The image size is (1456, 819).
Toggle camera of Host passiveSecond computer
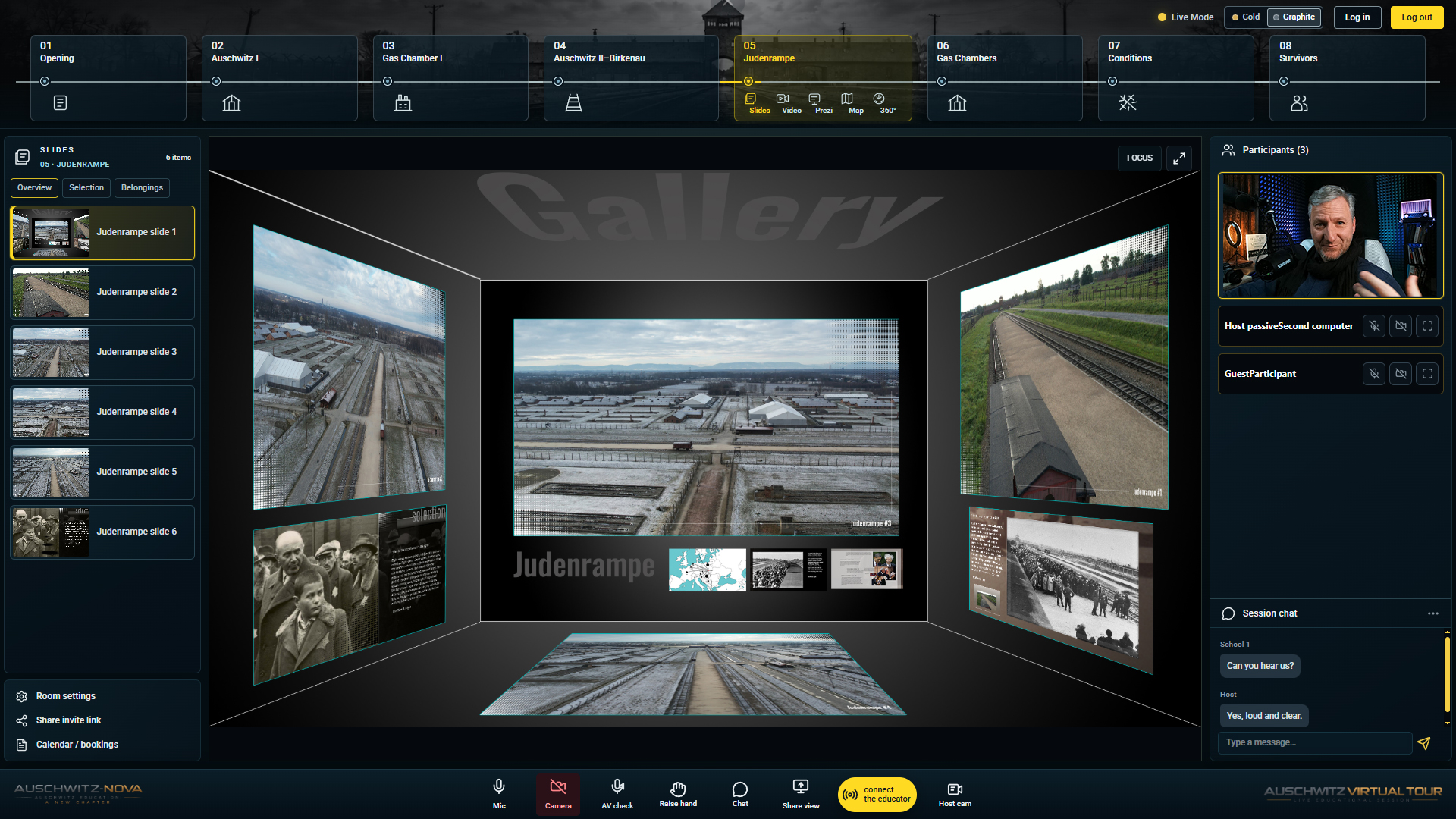[x=1401, y=326]
